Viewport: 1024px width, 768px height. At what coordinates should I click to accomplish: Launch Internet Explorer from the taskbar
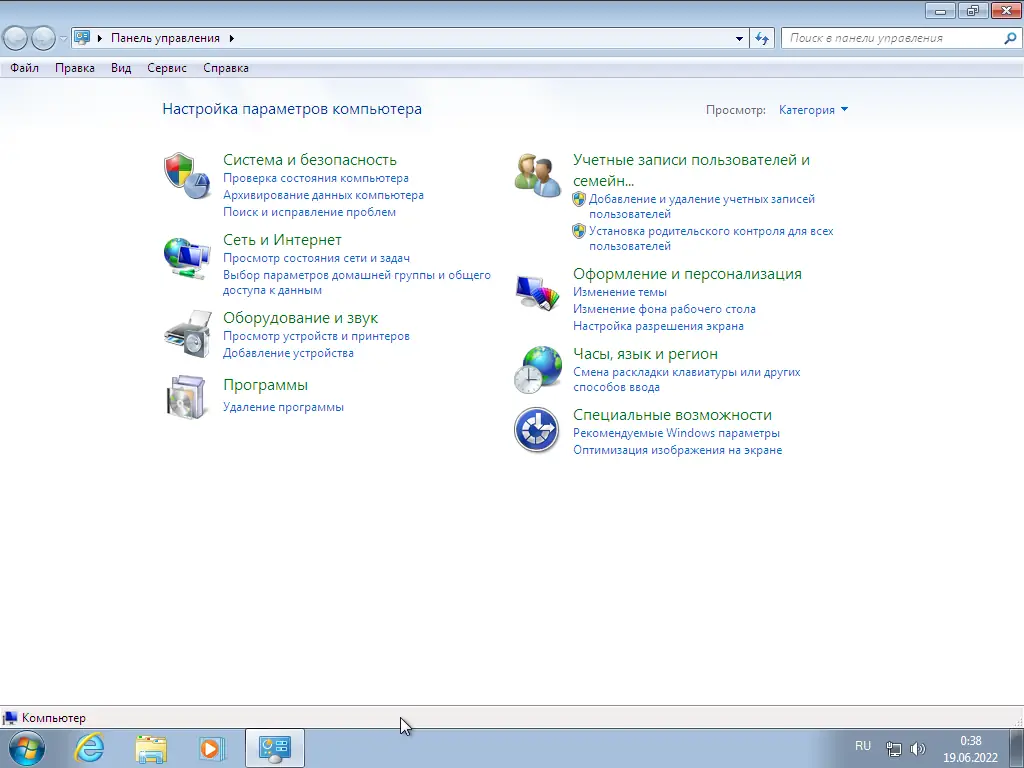89,748
